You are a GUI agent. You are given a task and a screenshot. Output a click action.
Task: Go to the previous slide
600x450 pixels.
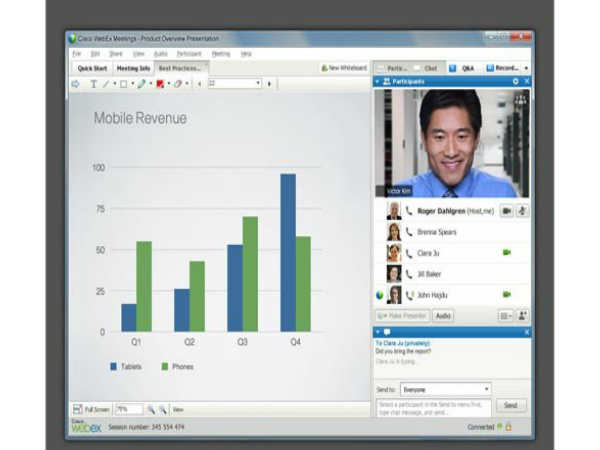pos(200,83)
